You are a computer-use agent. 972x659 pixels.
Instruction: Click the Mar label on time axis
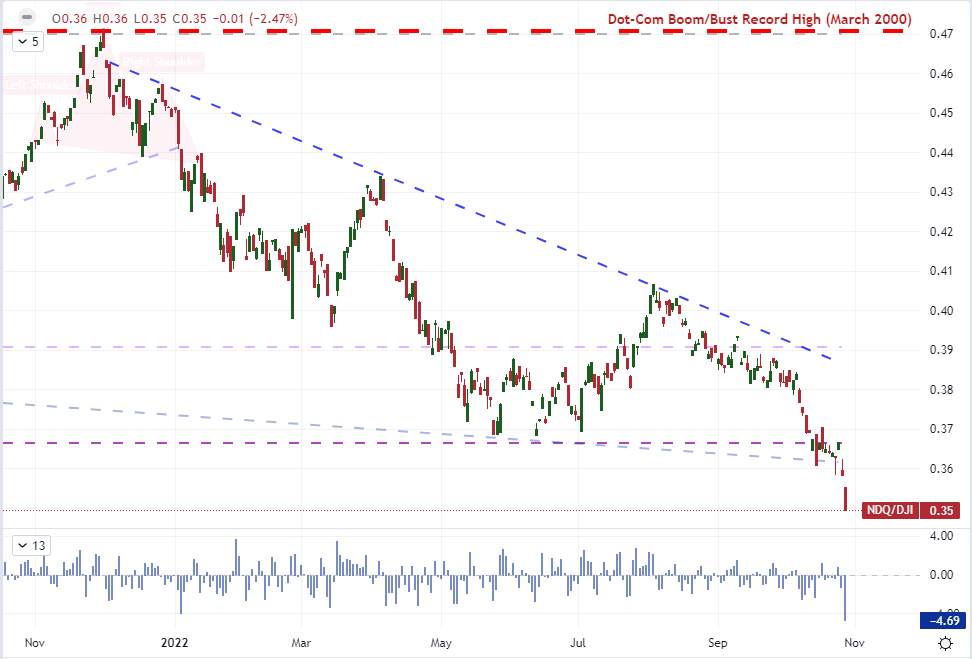pyautogui.click(x=301, y=643)
